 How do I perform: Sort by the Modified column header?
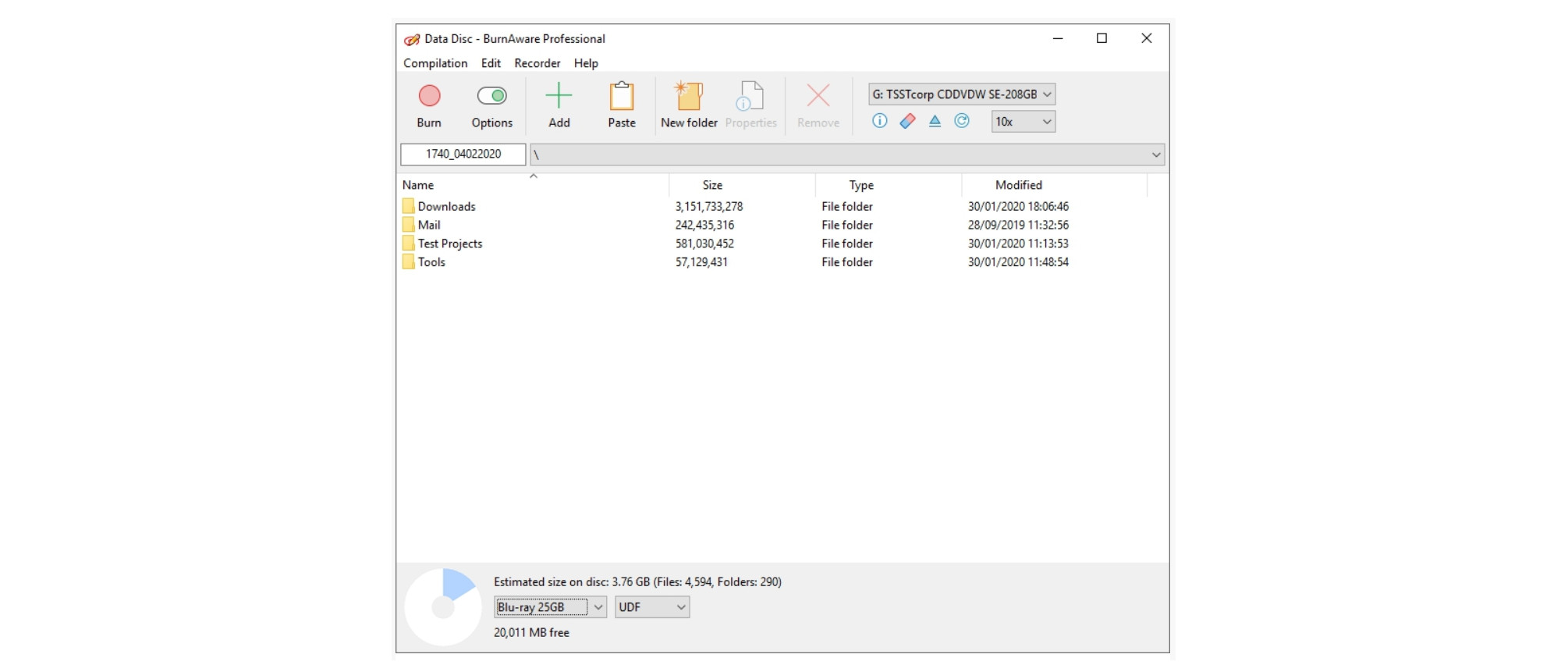click(x=1019, y=185)
